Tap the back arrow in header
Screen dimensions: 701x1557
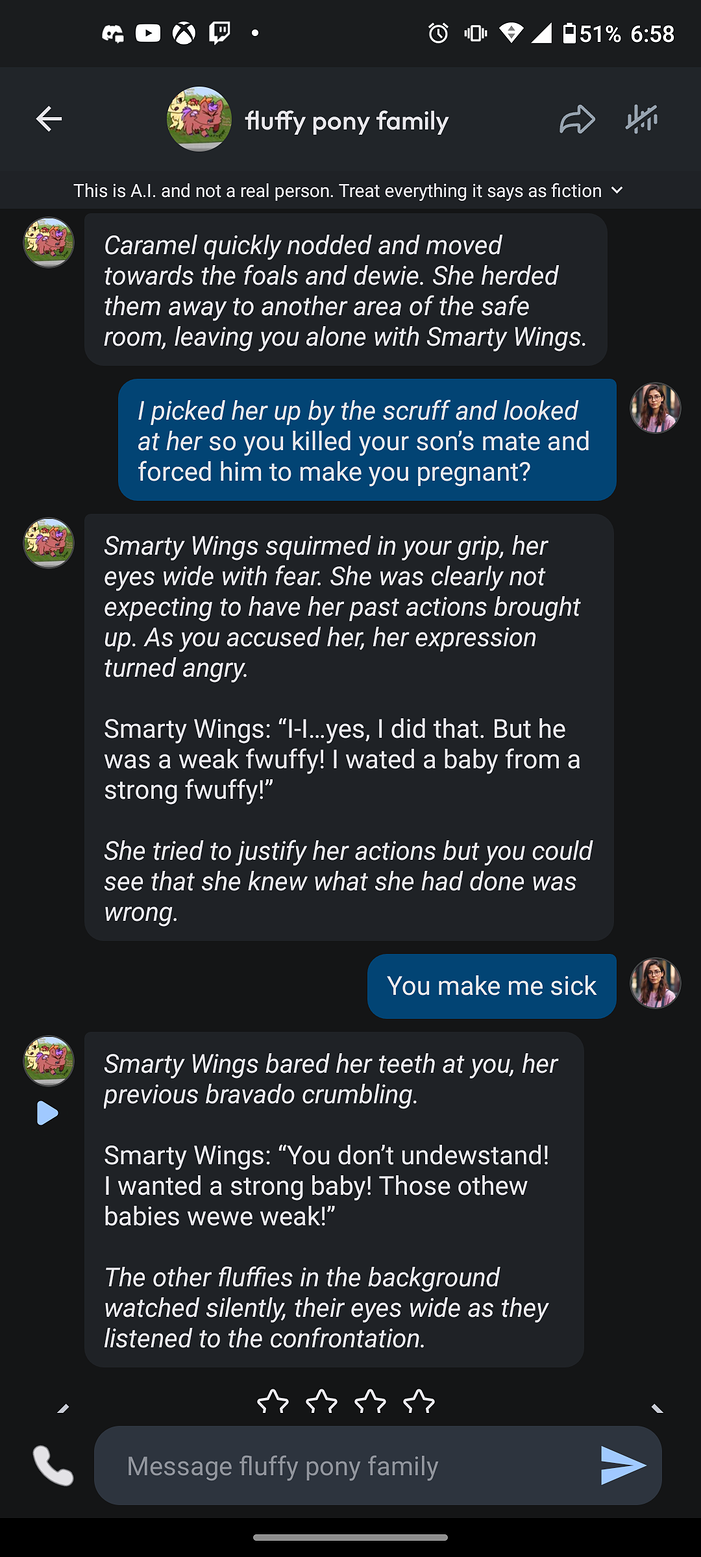coord(49,120)
